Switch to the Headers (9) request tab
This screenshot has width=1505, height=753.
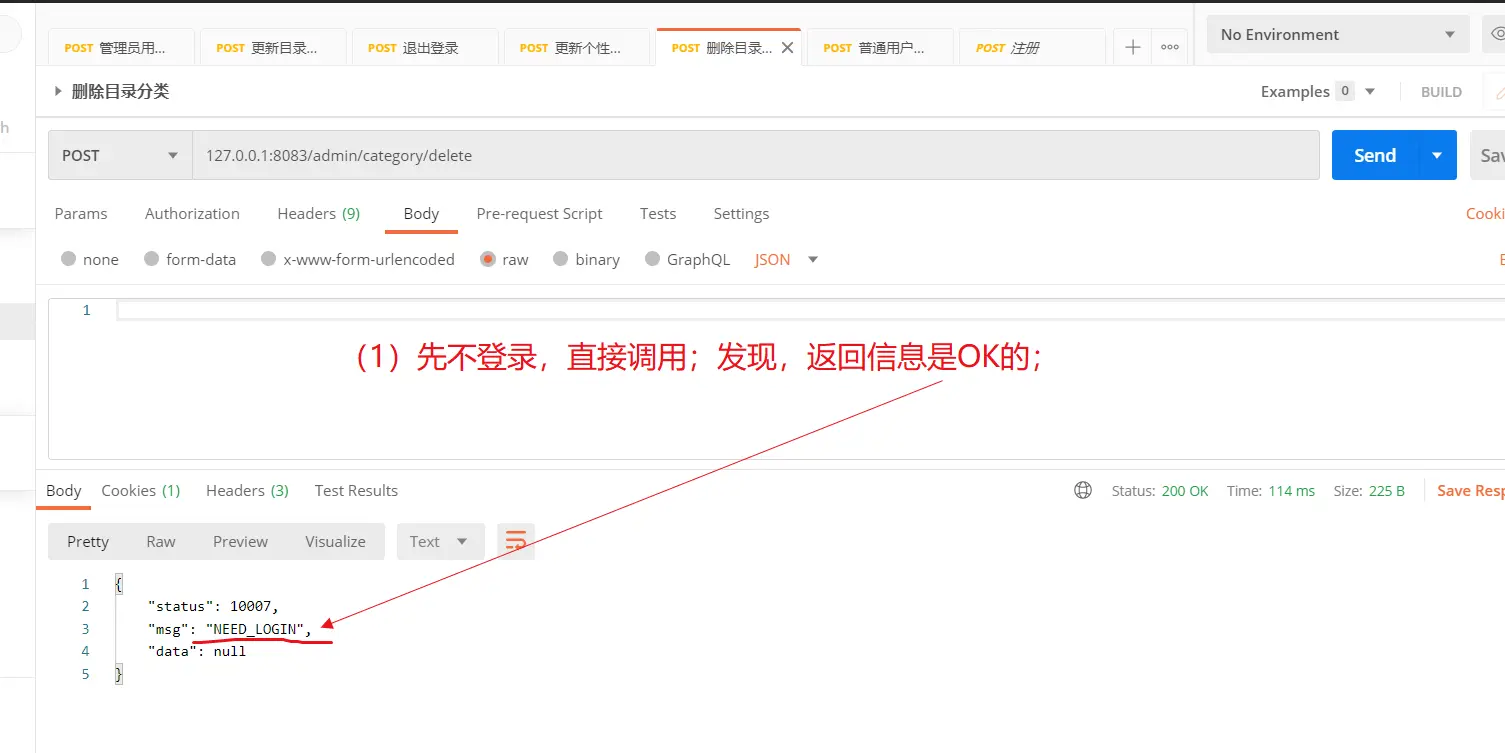[318, 213]
